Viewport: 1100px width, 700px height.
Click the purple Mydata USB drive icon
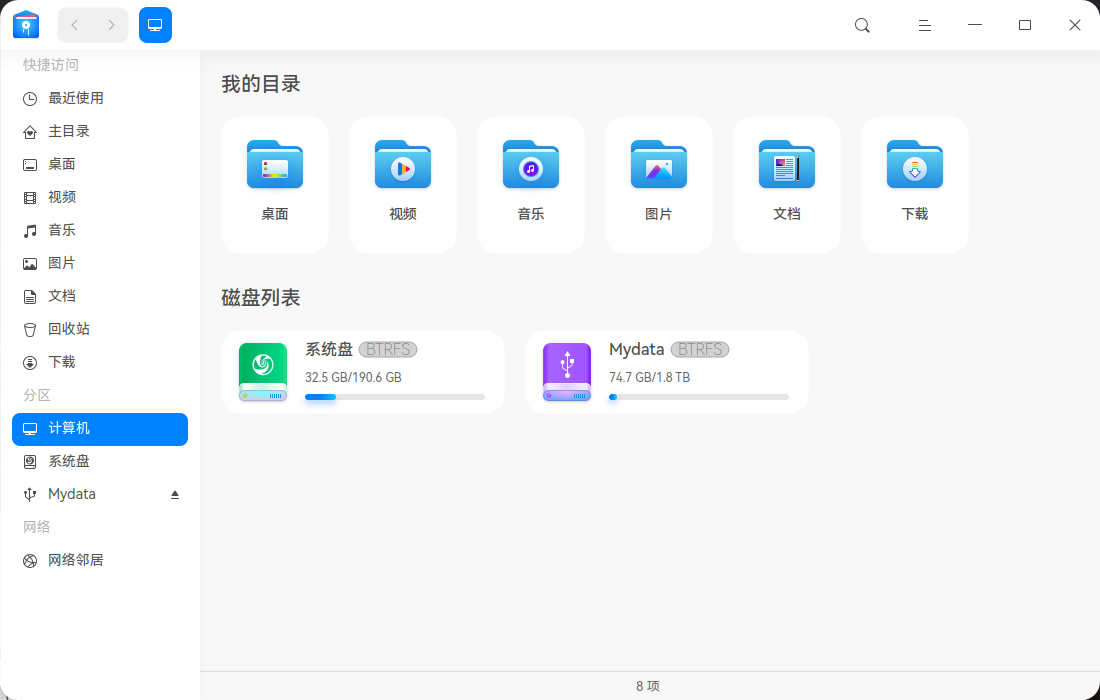(567, 372)
